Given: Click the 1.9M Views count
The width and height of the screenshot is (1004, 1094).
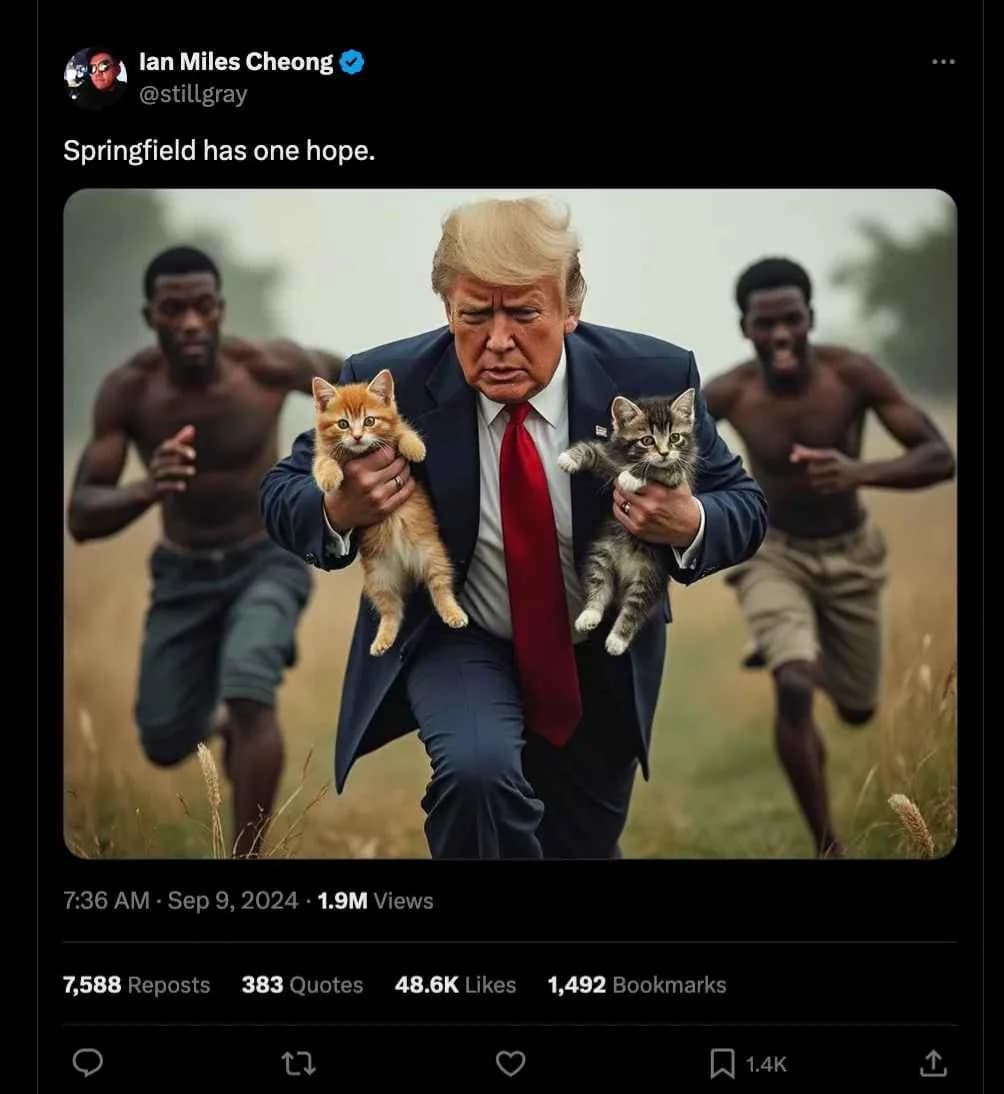Looking at the screenshot, I should pyautogui.click(x=375, y=901).
